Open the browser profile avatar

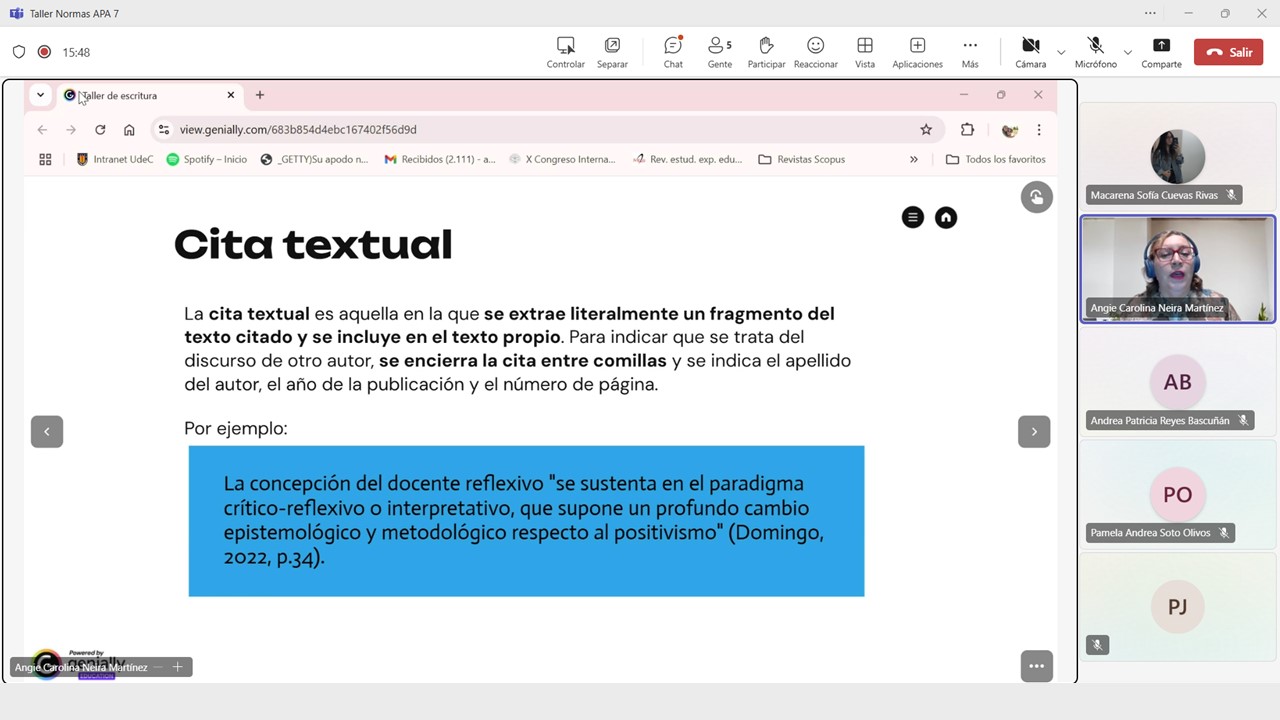click(x=1010, y=130)
